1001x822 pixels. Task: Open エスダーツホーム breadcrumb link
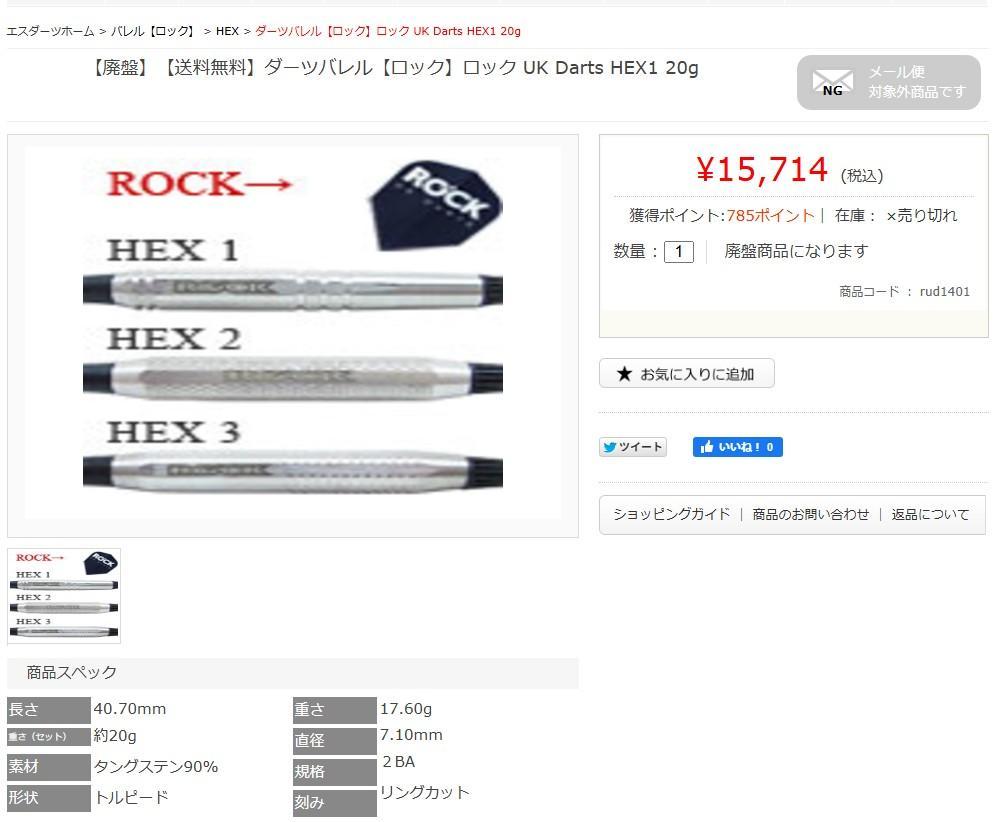click(50, 31)
